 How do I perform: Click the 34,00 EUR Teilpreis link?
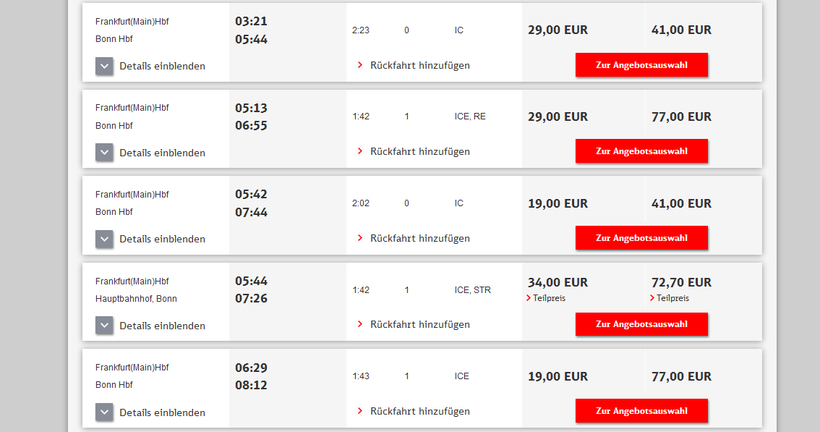click(549, 298)
